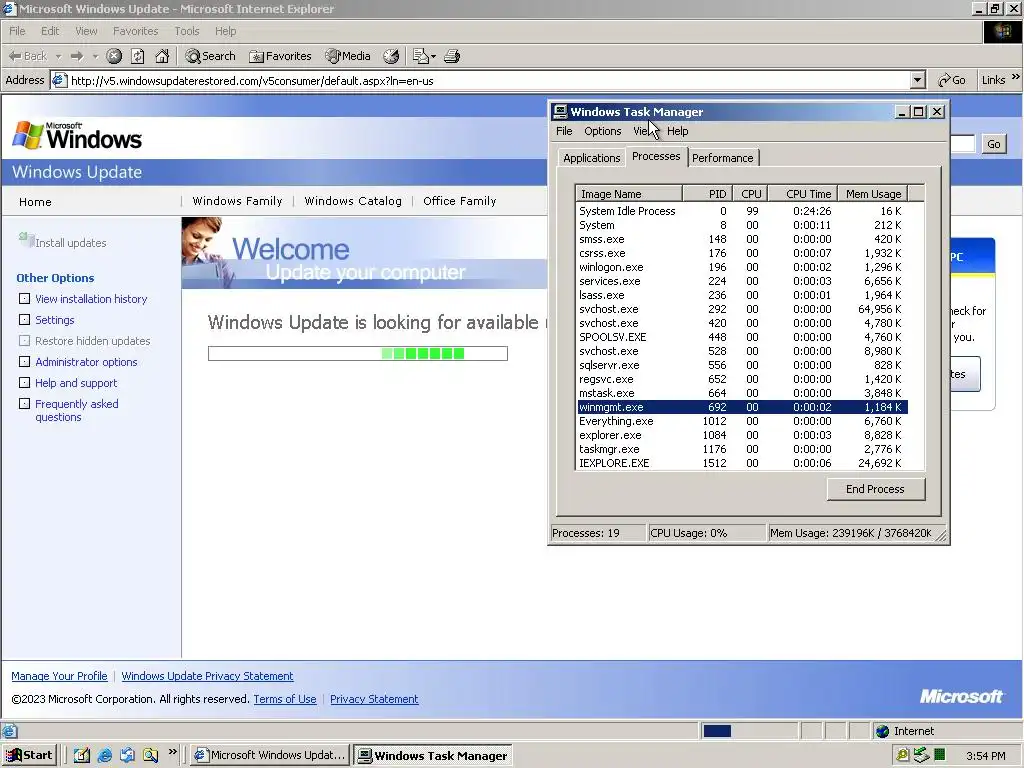Image resolution: width=1024 pixels, height=768 pixels.
Task: Open the Favorites menu in Internet Explorer
Action: point(135,31)
